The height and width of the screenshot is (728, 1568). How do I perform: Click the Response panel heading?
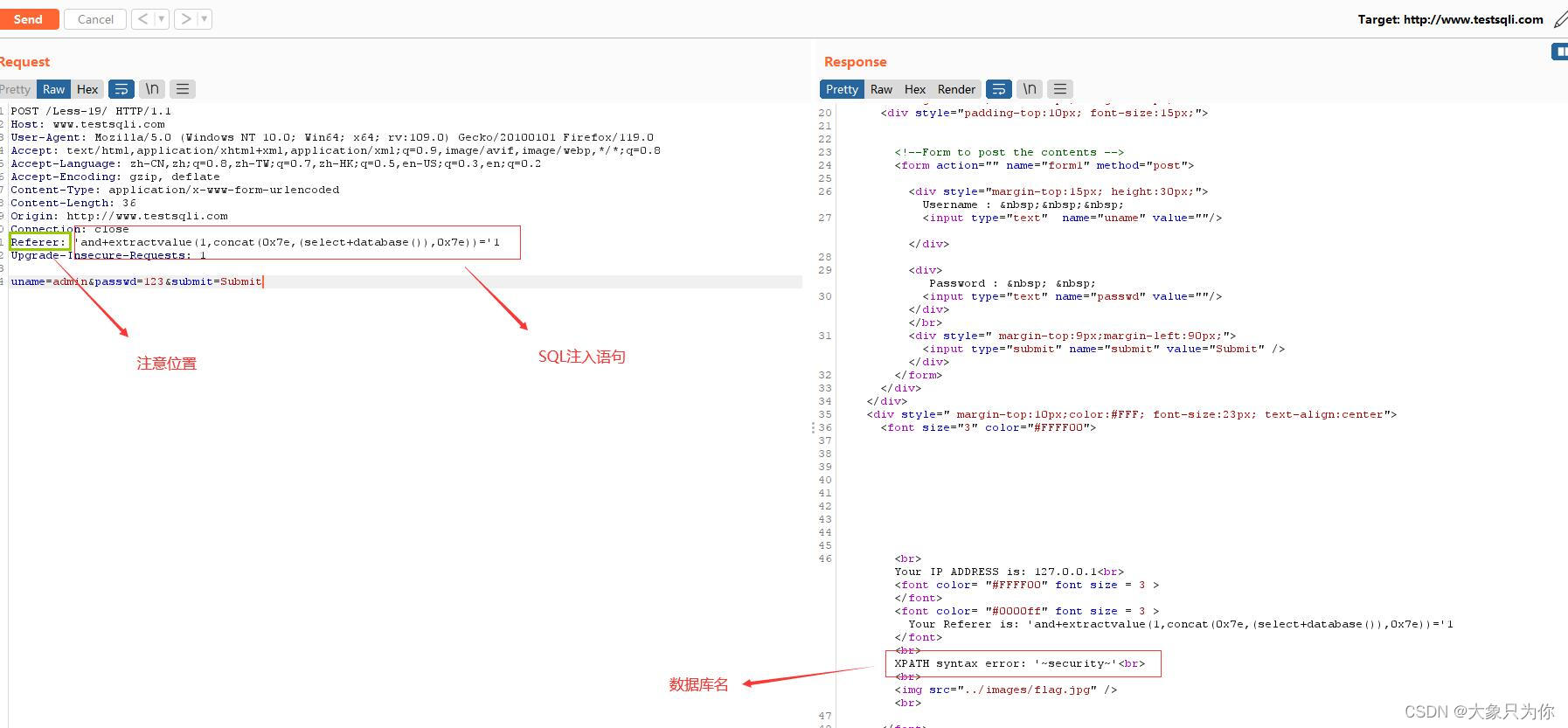point(855,62)
